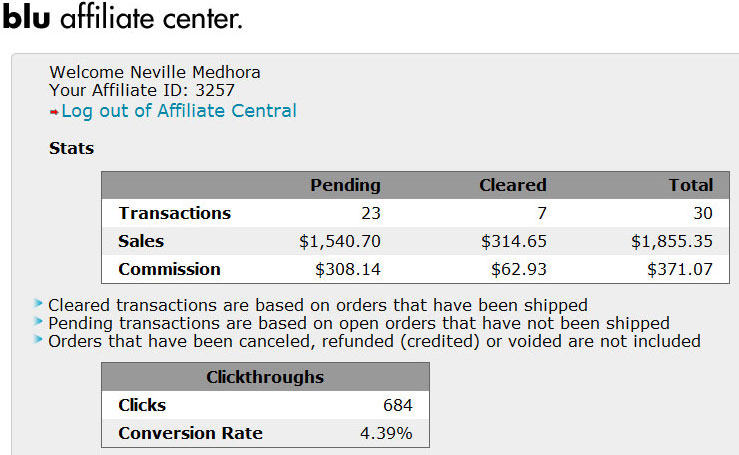
Task: Click the Commission row label
Action: (169, 269)
